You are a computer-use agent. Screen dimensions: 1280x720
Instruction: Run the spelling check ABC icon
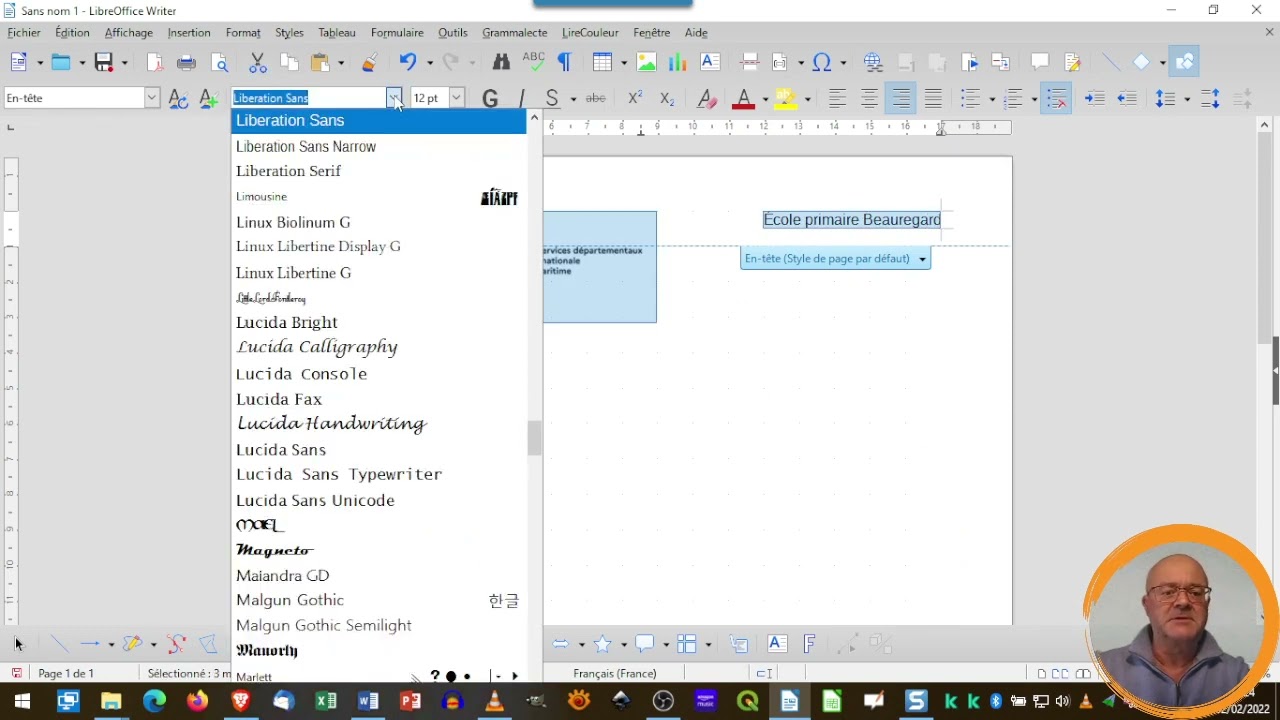[x=533, y=62]
